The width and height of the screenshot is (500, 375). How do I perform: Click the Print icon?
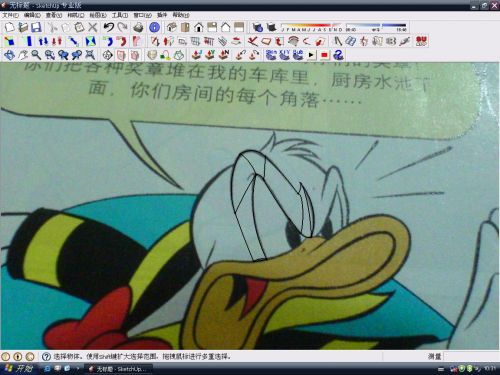[138, 27]
